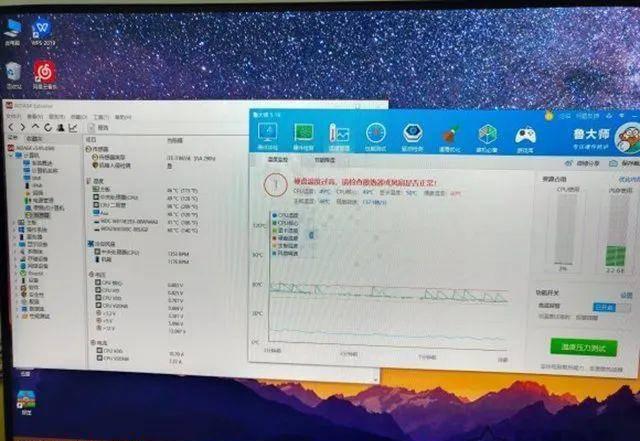Open AIDA64 帮助 menu
640x441 pixels.
[x=122, y=118]
